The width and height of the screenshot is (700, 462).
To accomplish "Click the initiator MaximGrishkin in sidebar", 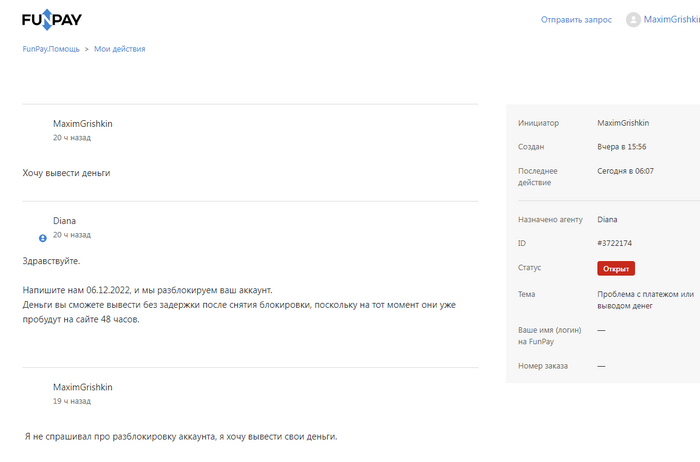I will [623, 123].
